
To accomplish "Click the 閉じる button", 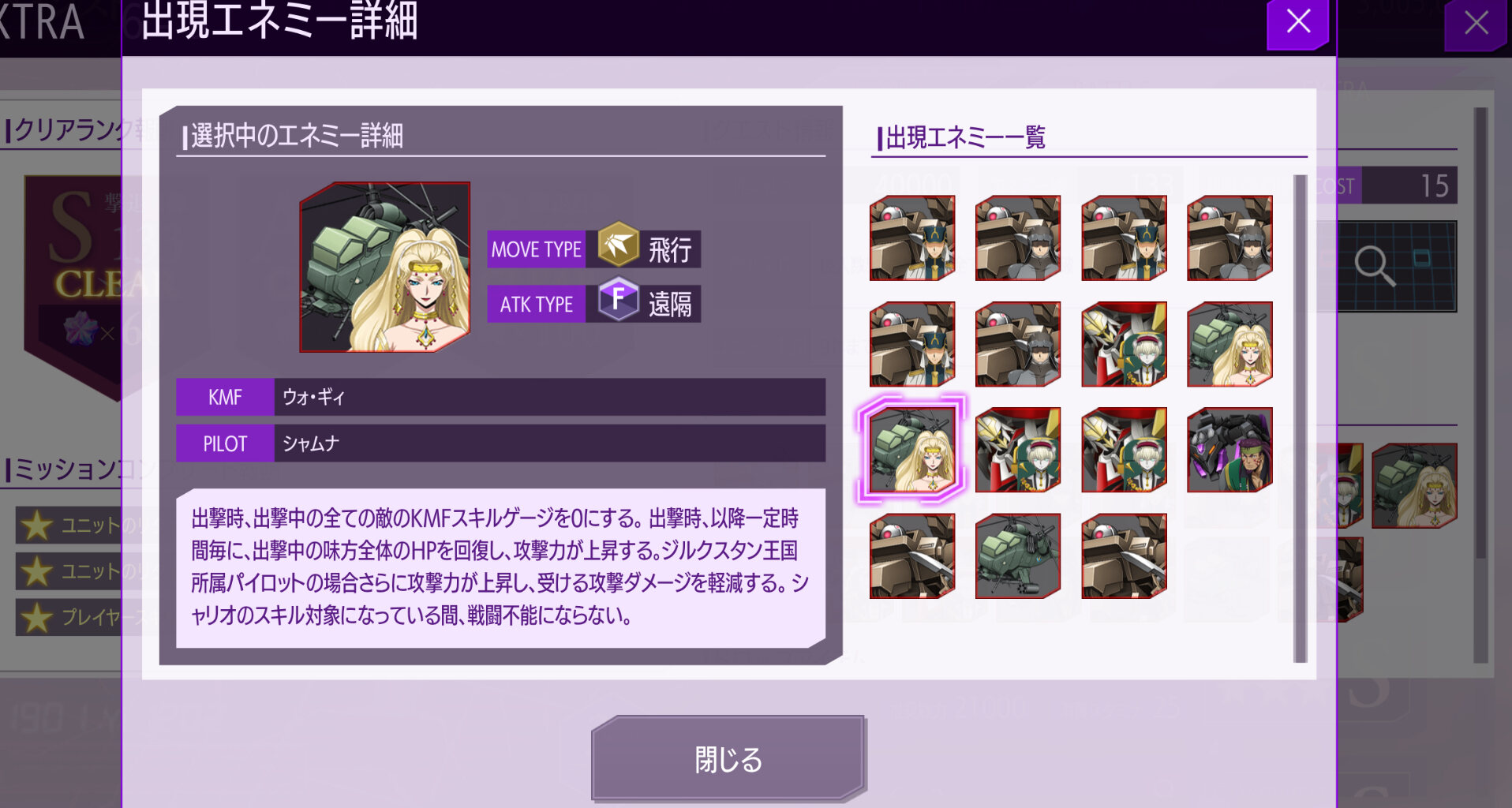I will 728,759.
